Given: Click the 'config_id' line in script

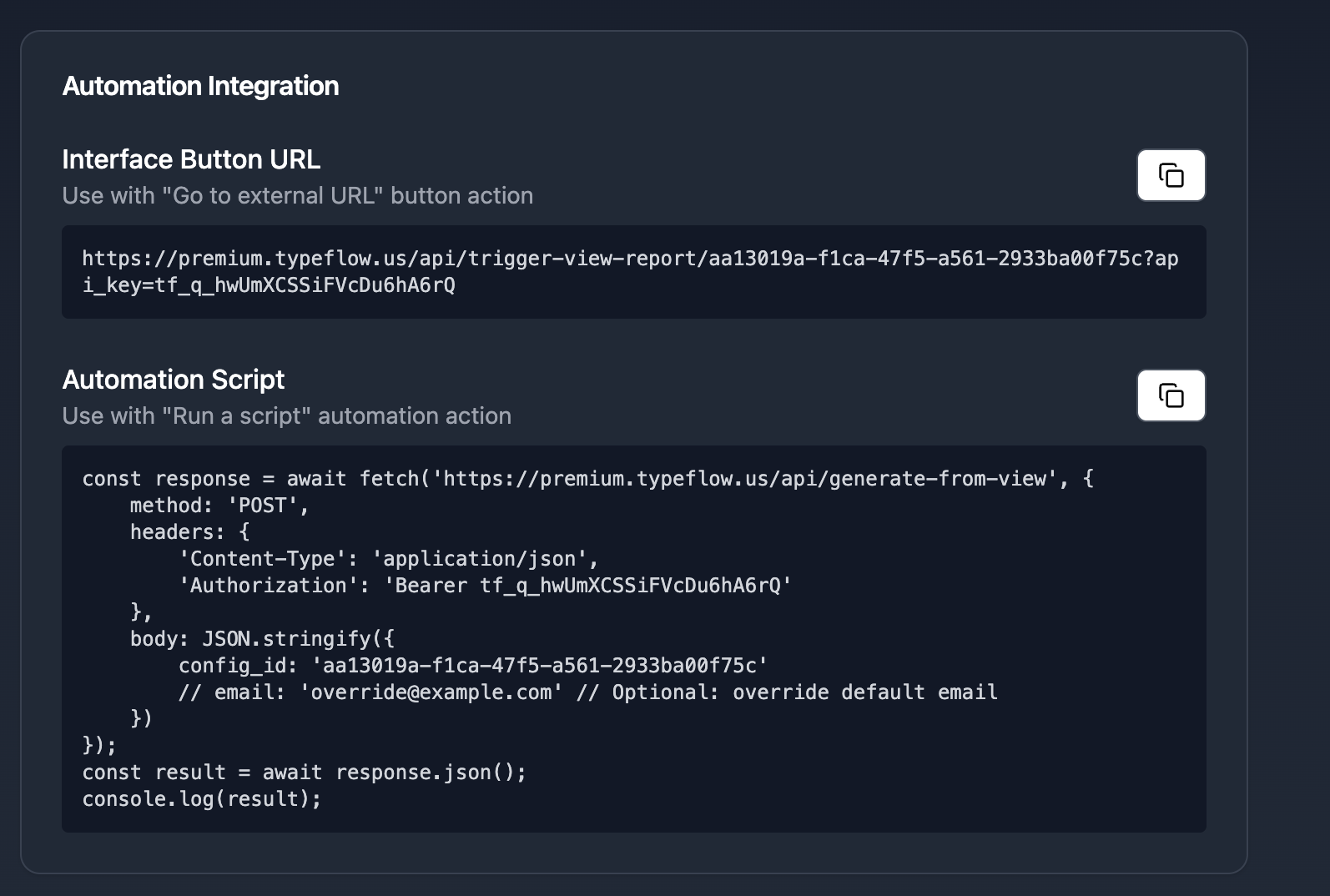Looking at the screenshot, I should [473, 666].
